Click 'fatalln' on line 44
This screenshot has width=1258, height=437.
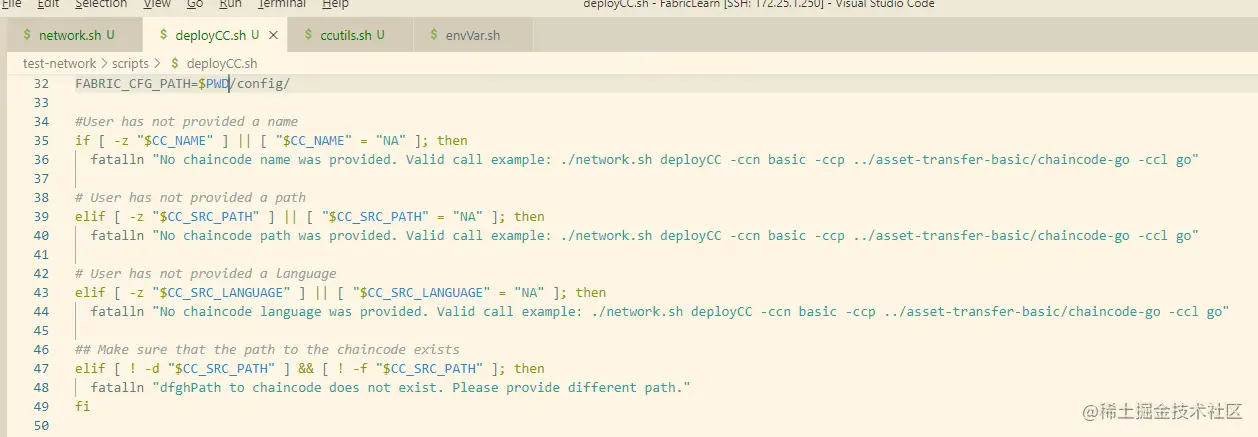point(117,311)
